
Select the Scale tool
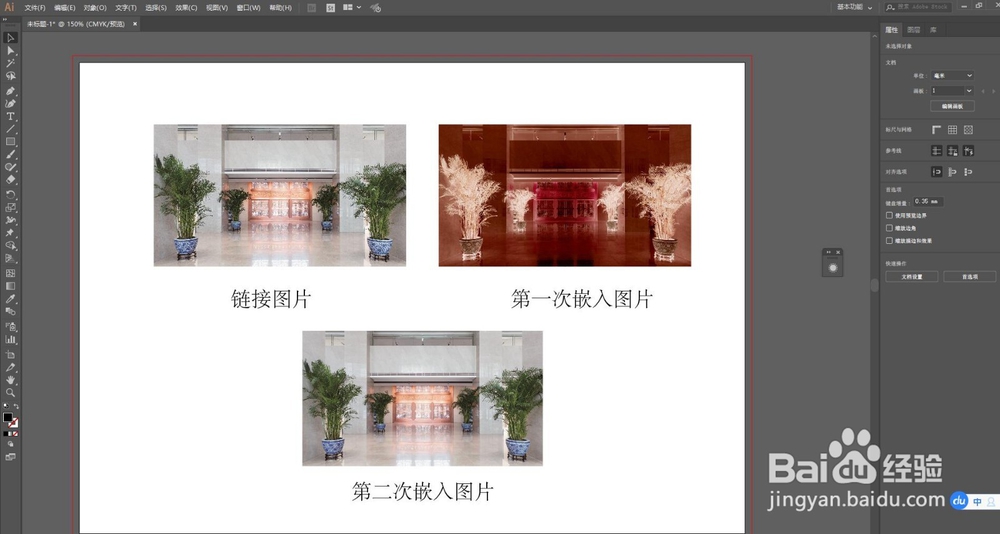11,208
